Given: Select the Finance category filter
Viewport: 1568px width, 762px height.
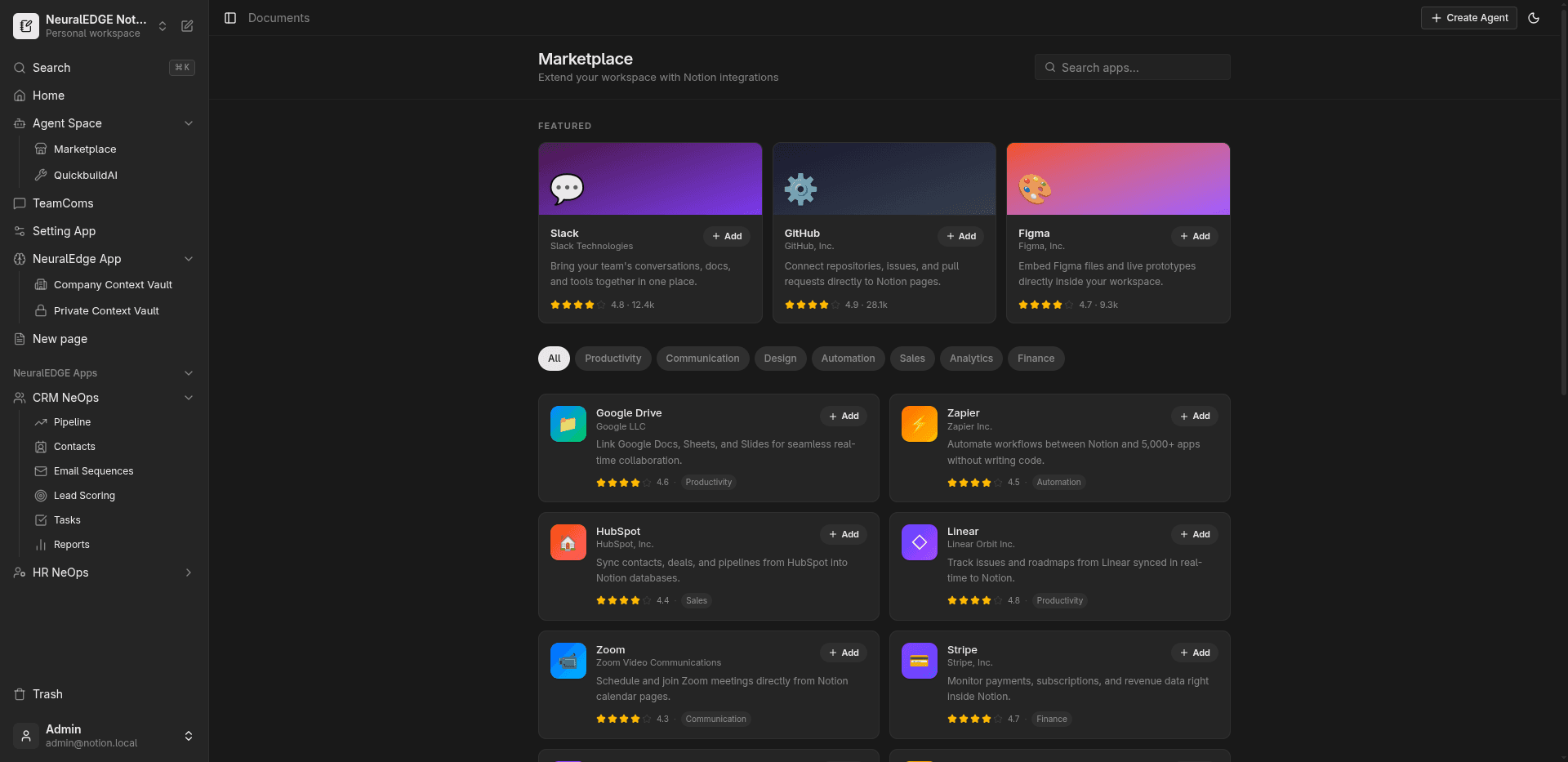Looking at the screenshot, I should click(x=1036, y=359).
